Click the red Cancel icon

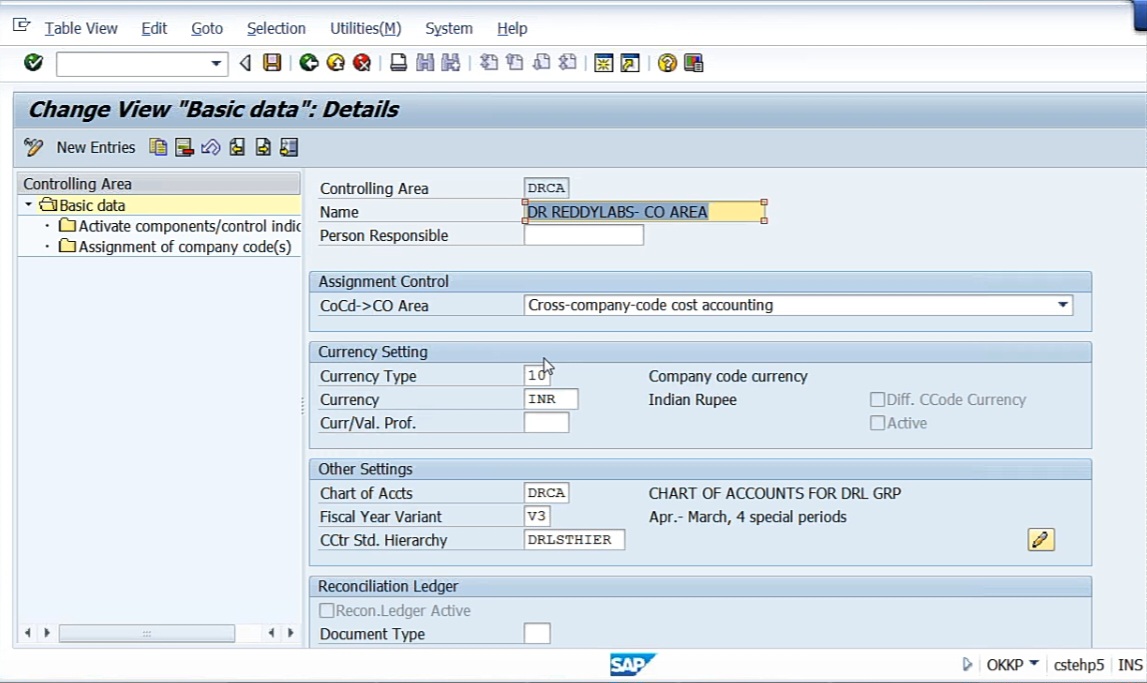tap(362, 63)
